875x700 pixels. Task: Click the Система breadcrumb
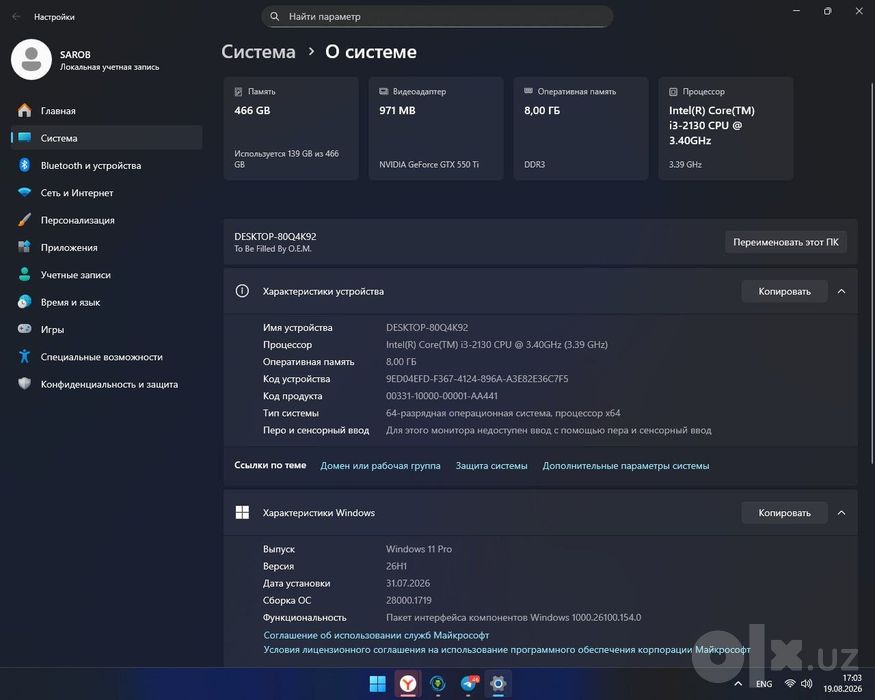pos(258,51)
